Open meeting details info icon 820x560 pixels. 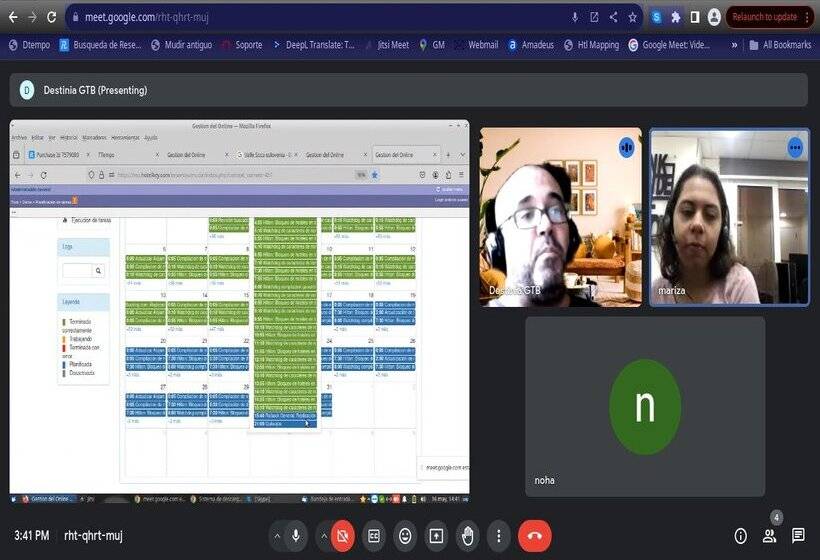(740, 536)
